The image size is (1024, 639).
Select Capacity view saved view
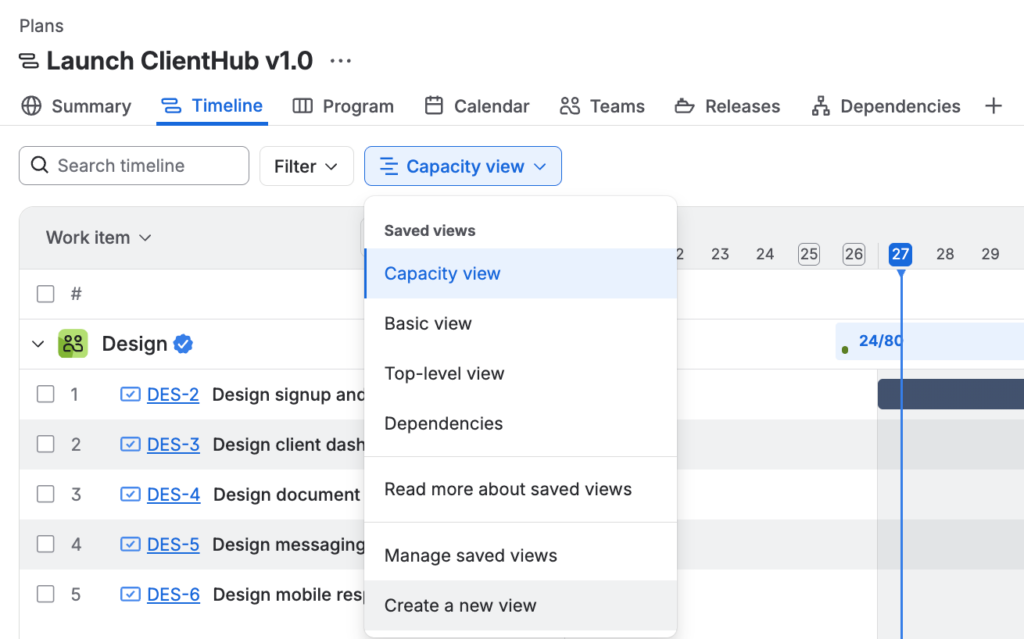[520, 273]
